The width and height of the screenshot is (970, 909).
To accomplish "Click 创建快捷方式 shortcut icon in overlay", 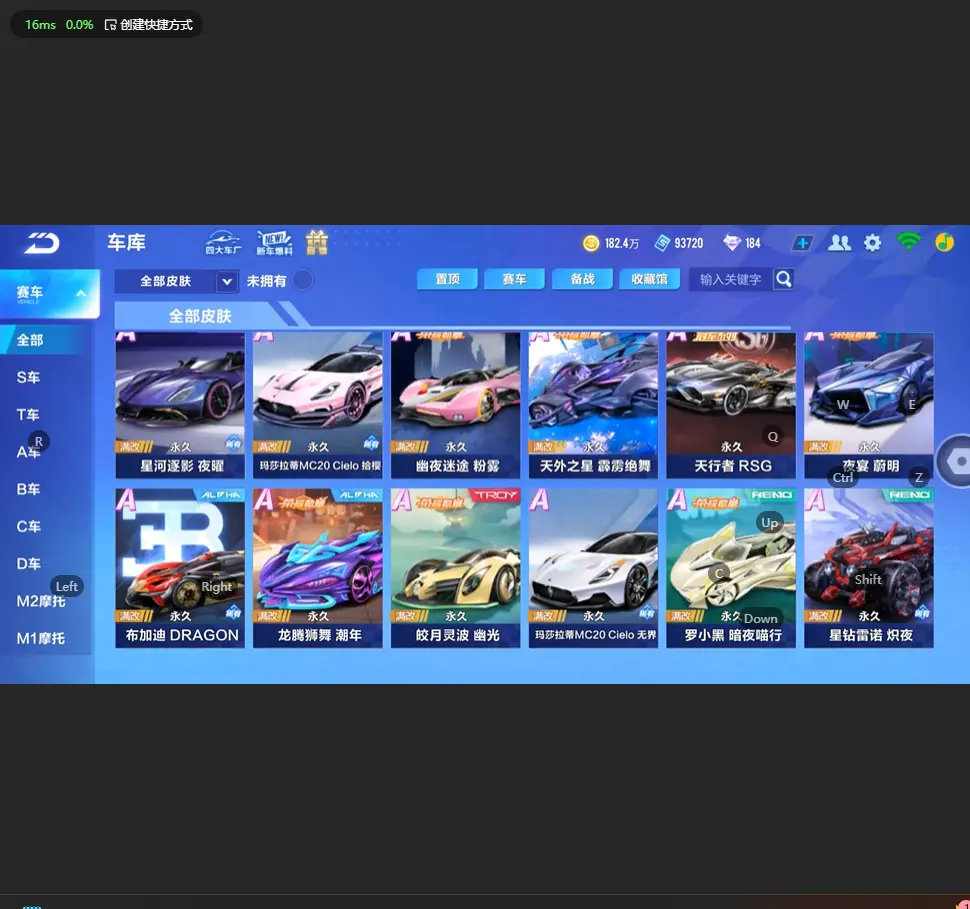I will 110,25.
